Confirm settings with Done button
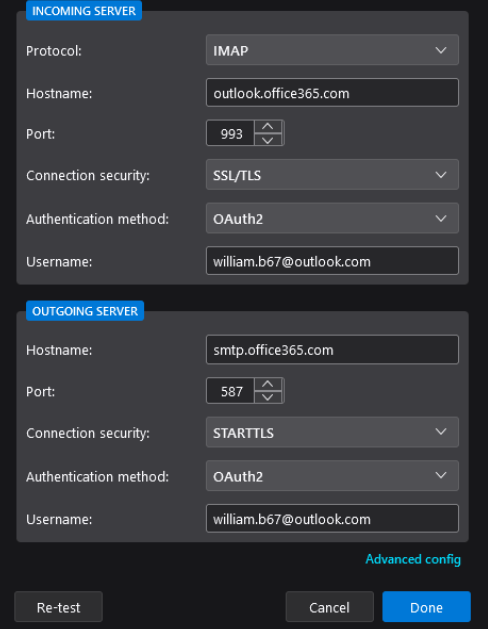 click(x=426, y=607)
